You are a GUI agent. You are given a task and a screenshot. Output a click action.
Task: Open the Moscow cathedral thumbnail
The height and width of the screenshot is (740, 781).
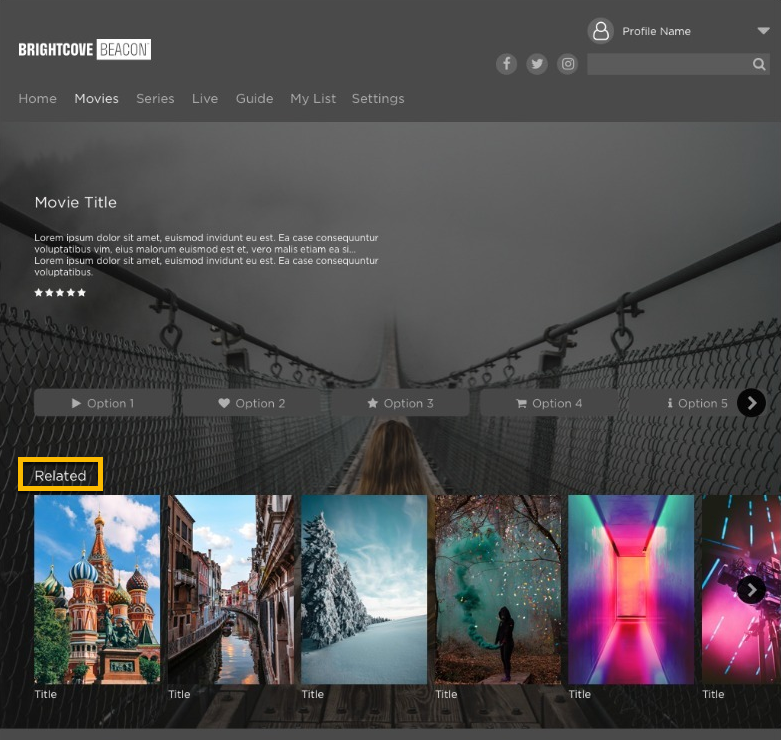click(x=97, y=589)
